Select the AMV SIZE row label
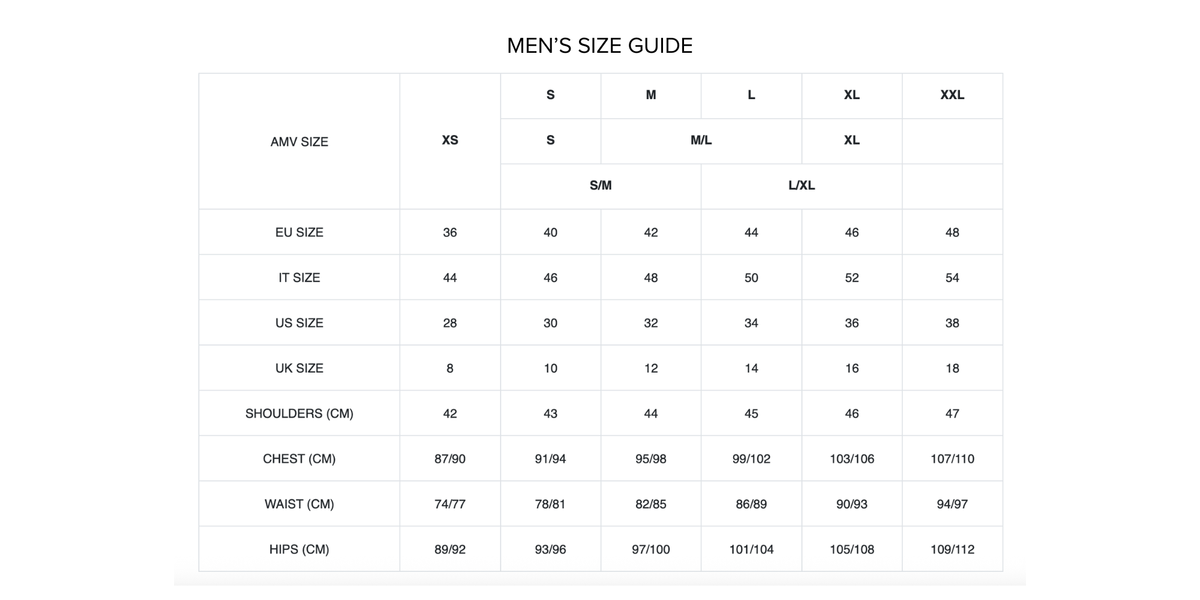 point(299,142)
